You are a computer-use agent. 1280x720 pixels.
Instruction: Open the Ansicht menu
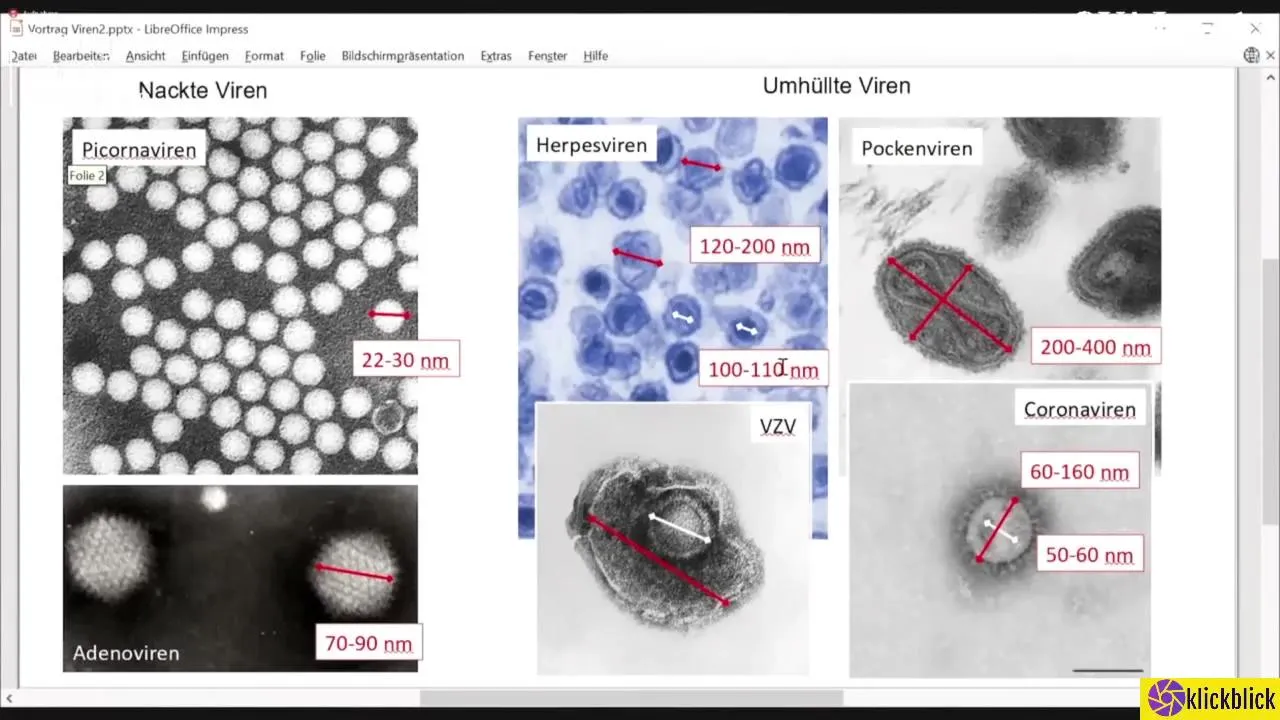click(146, 56)
